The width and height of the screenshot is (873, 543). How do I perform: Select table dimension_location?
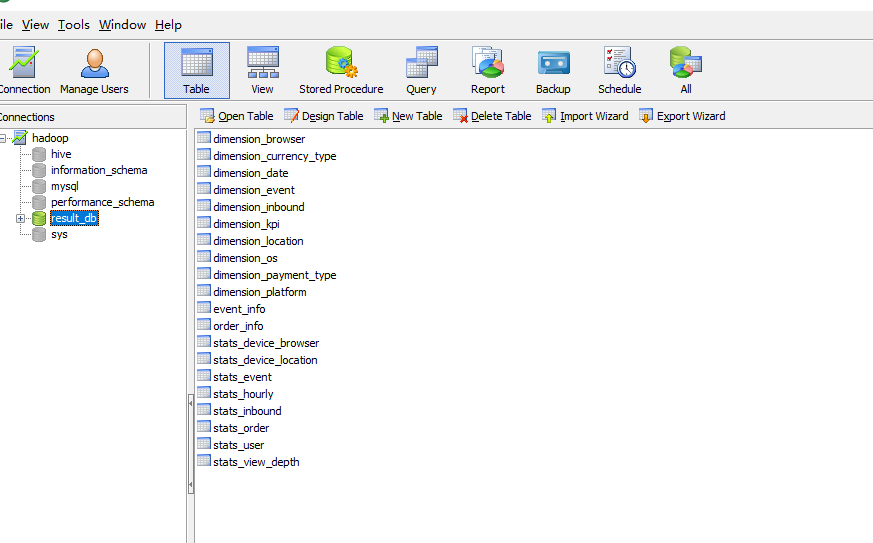[258, 241]
